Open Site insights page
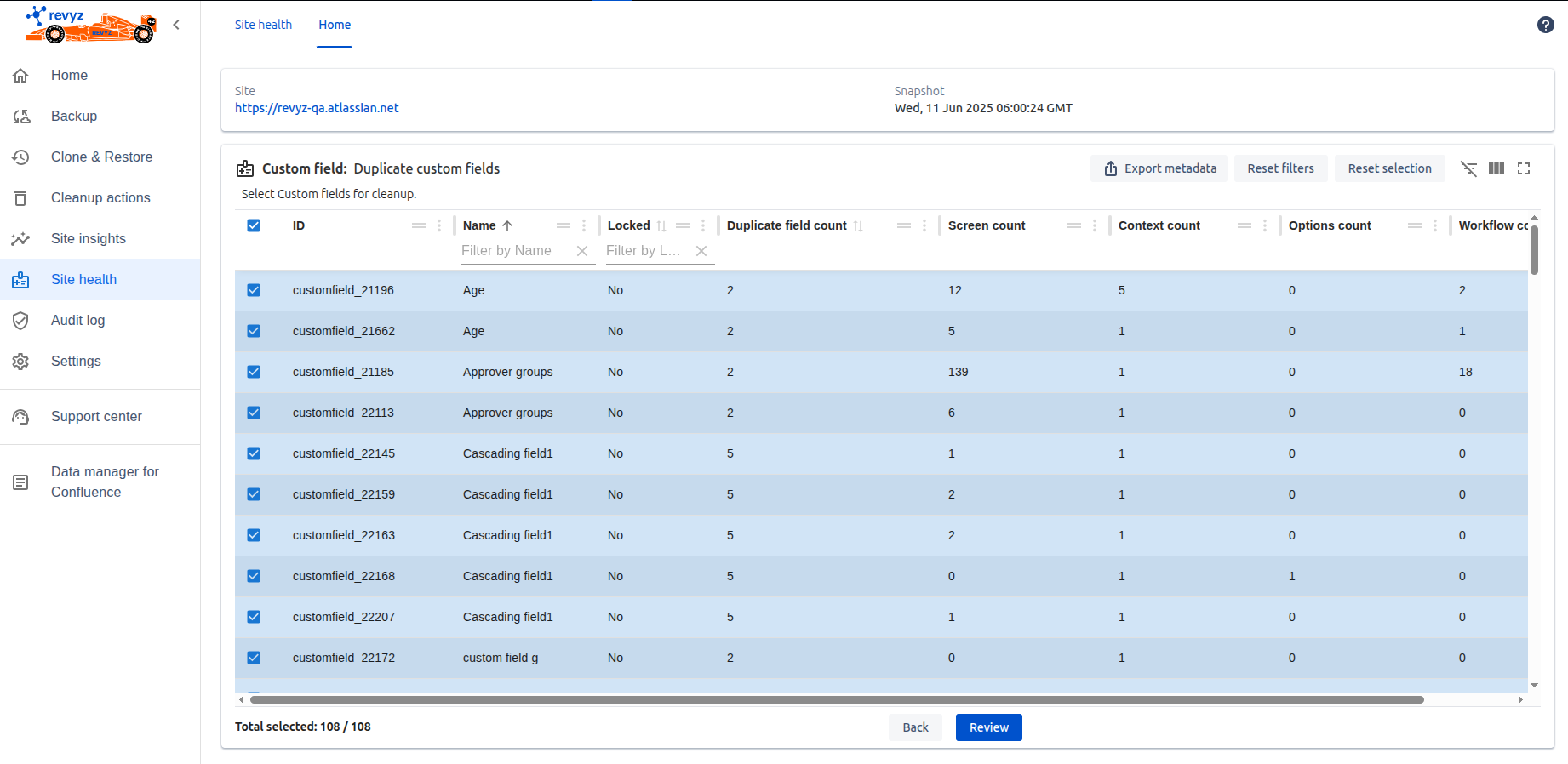This screenshot has height=764, width=1568. [x=88, y=239]
